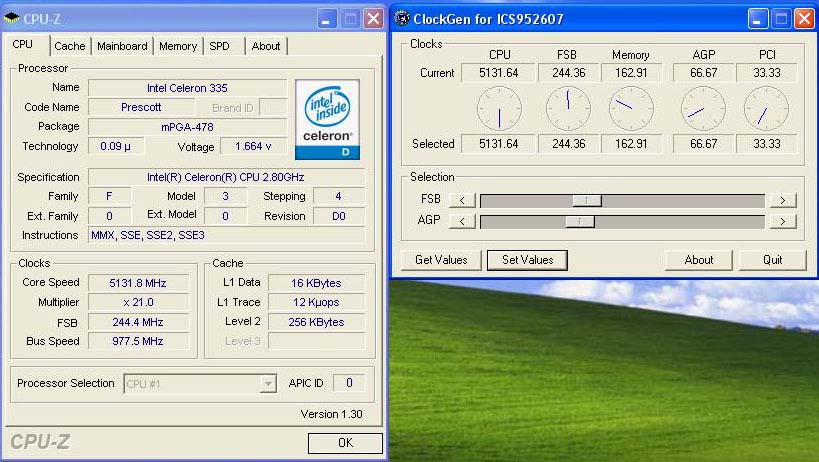This screenshot has width=819, height=462.
Task: Minimize the ClockGen window
Action: pos(757,19)
